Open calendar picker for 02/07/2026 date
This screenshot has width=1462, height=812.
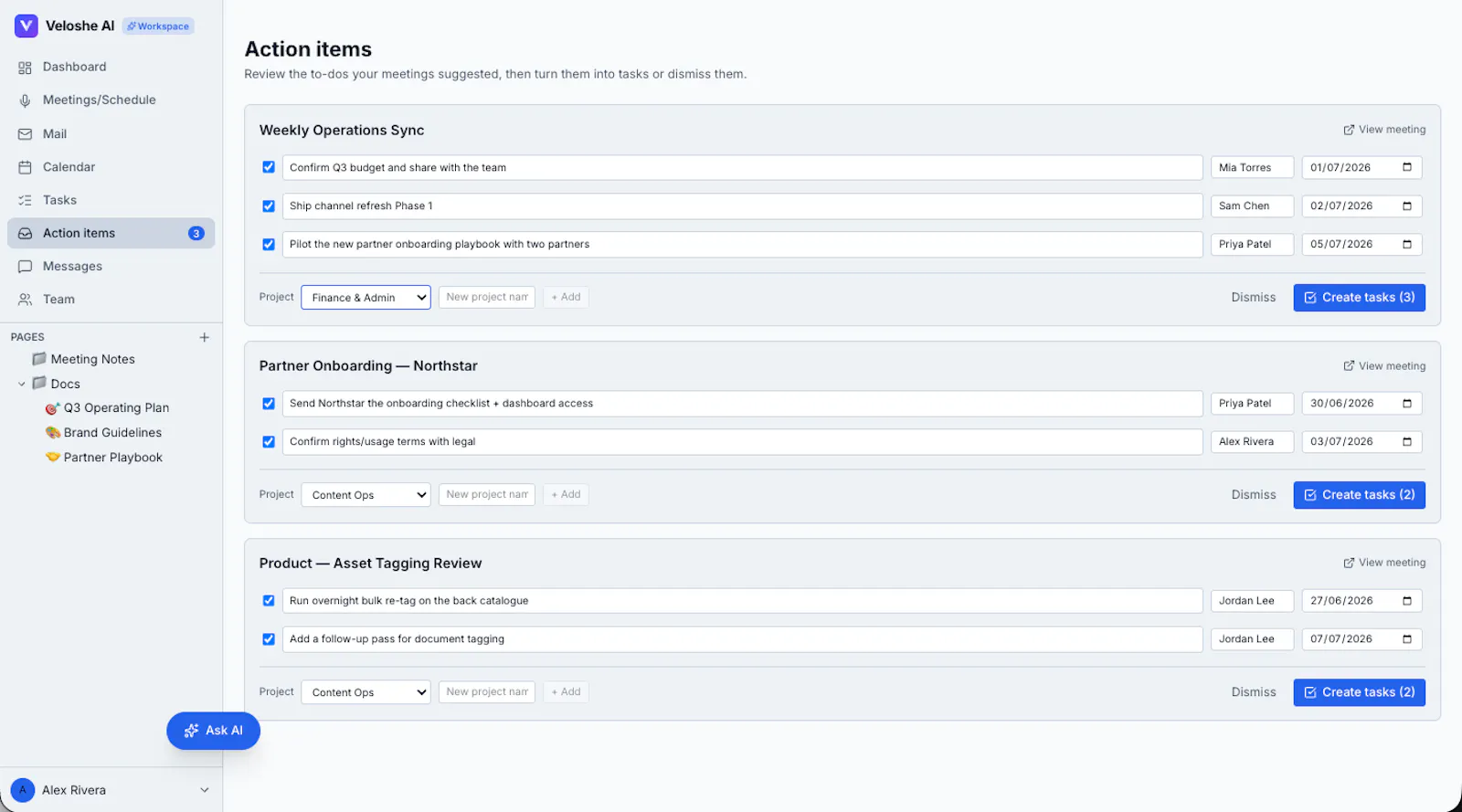[x=1407, y=206]
